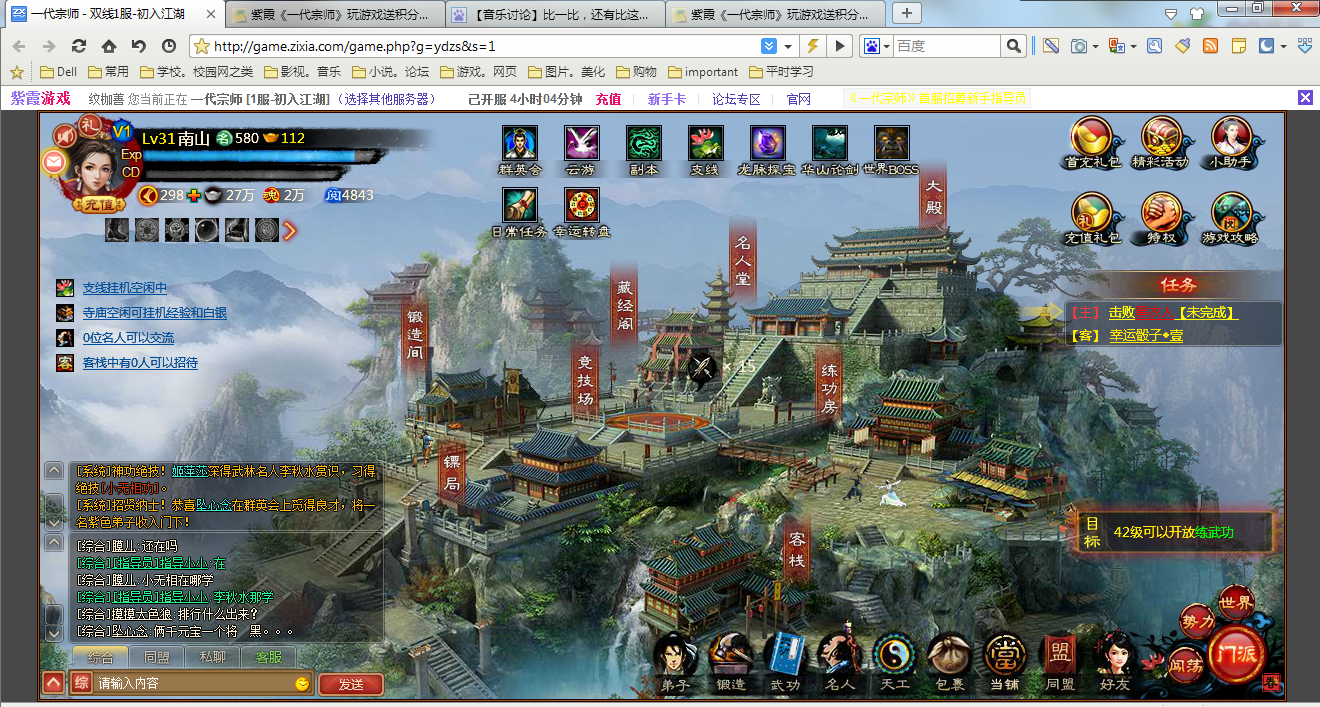1320x707 pixels.
Task: Click the 势力 faction button
Action: (1198, 622)
